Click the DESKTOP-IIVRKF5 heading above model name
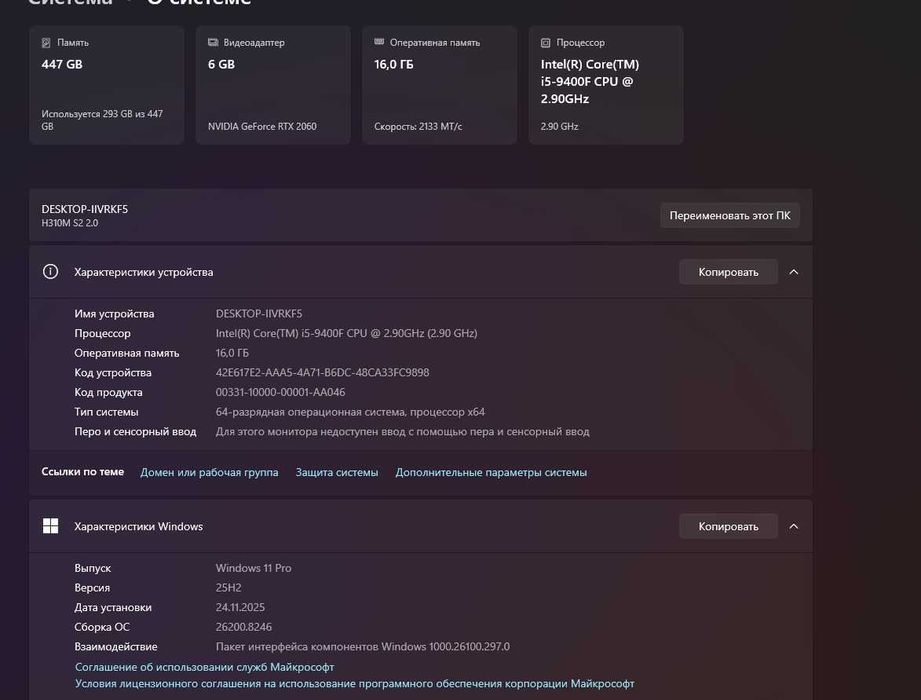Screen dimensions: 921x700 (85, 209)
